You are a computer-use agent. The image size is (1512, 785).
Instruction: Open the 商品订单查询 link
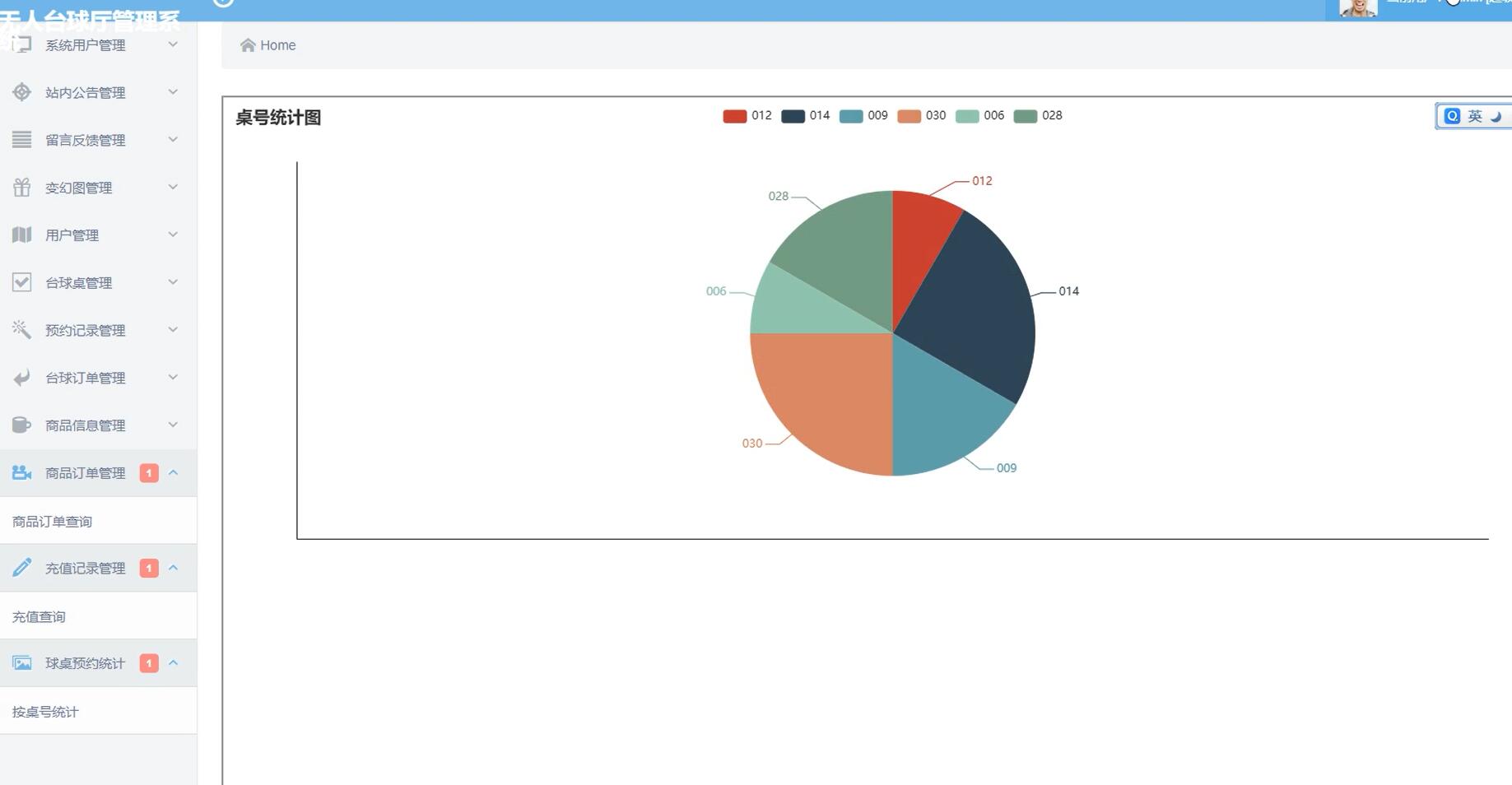pyautogui.click(x=52, y=522)
